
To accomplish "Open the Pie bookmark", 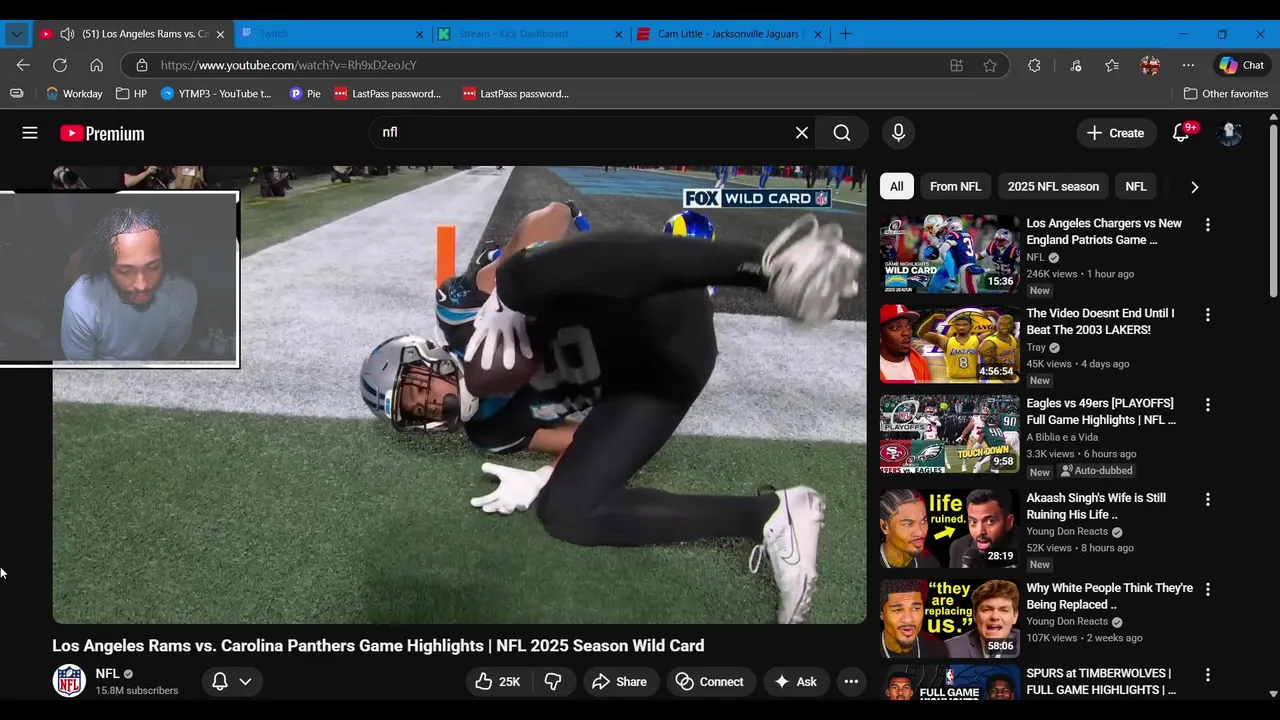I will [305, 94].
